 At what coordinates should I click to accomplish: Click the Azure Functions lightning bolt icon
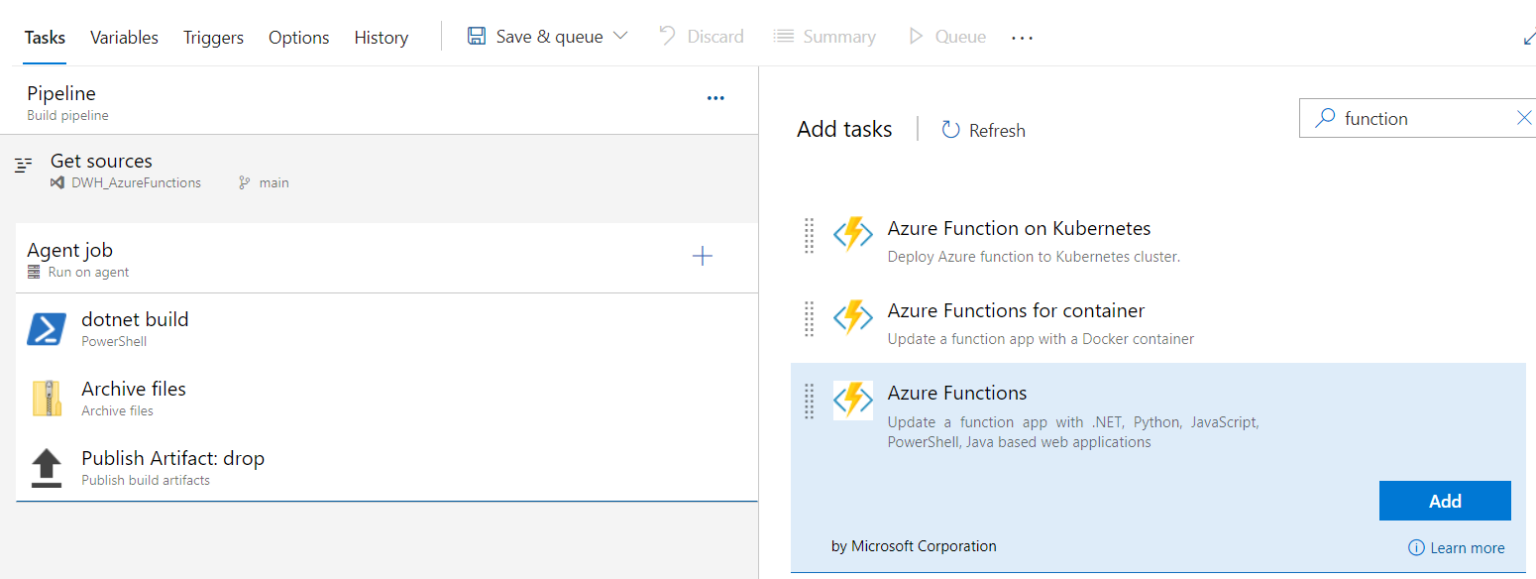pyautogui.click(x=853, y=401)
